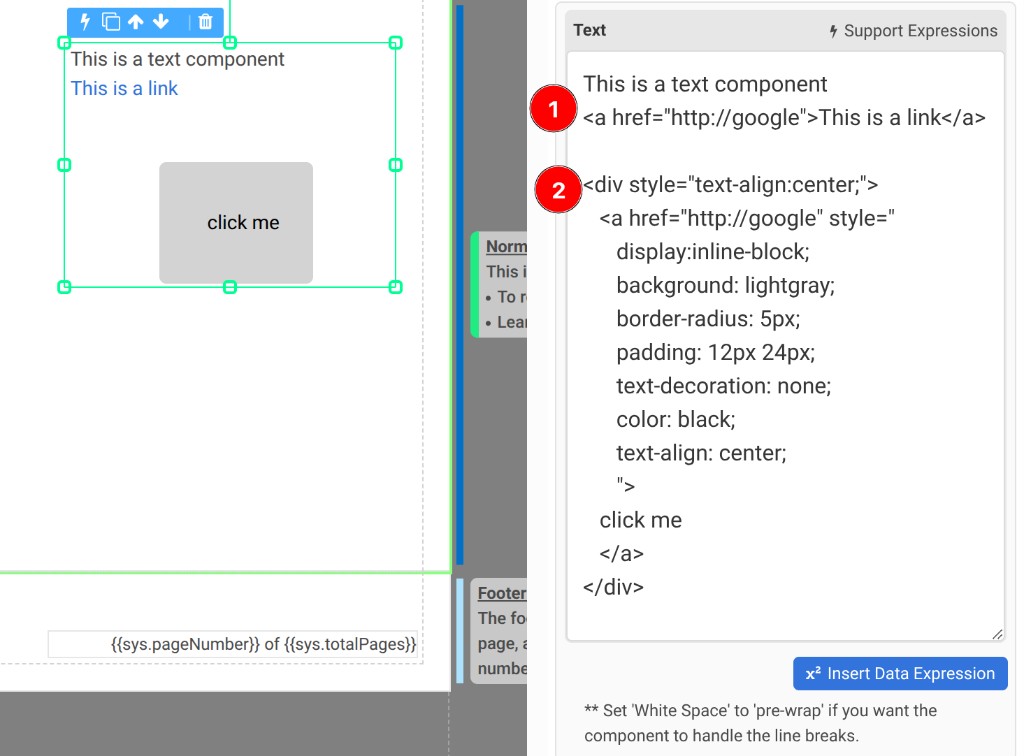Click the bottom-right corner resize handle

pos(395,287)
